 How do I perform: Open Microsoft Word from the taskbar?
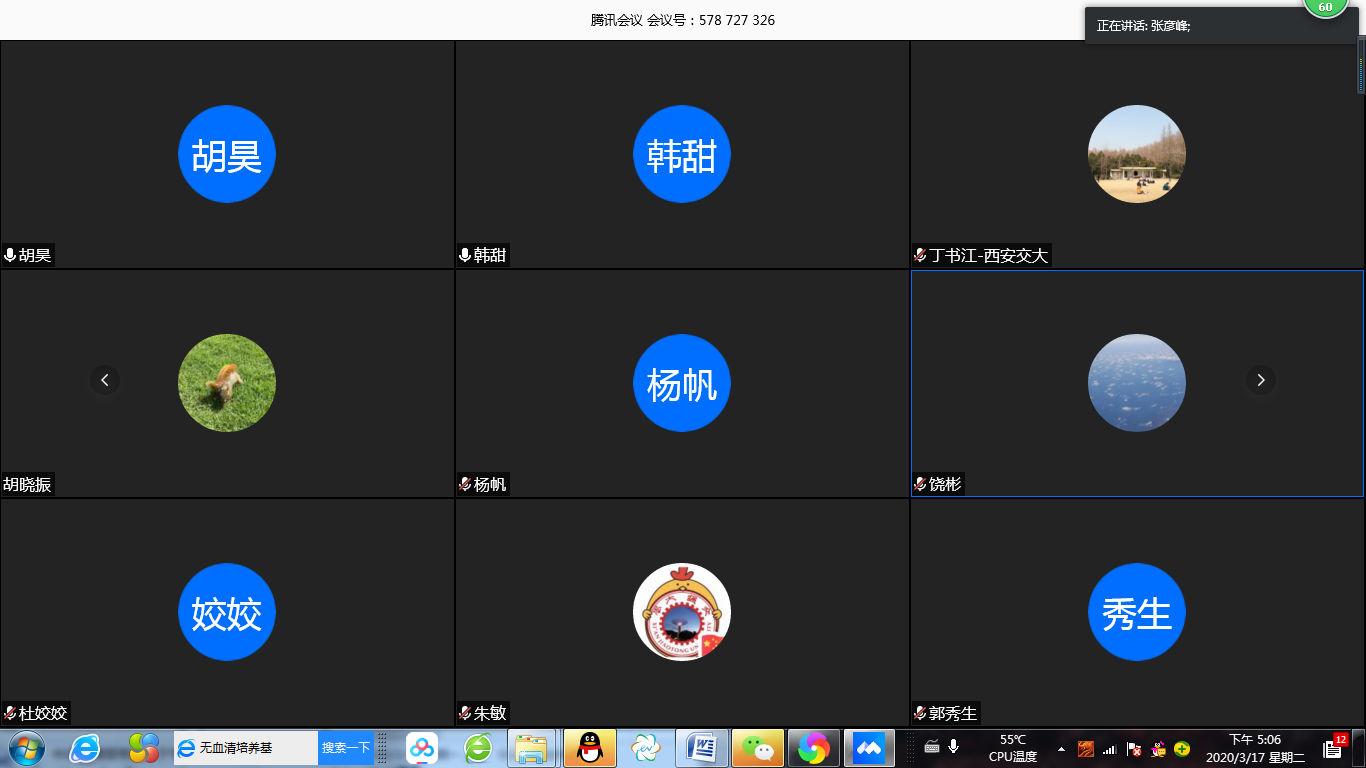702,748
